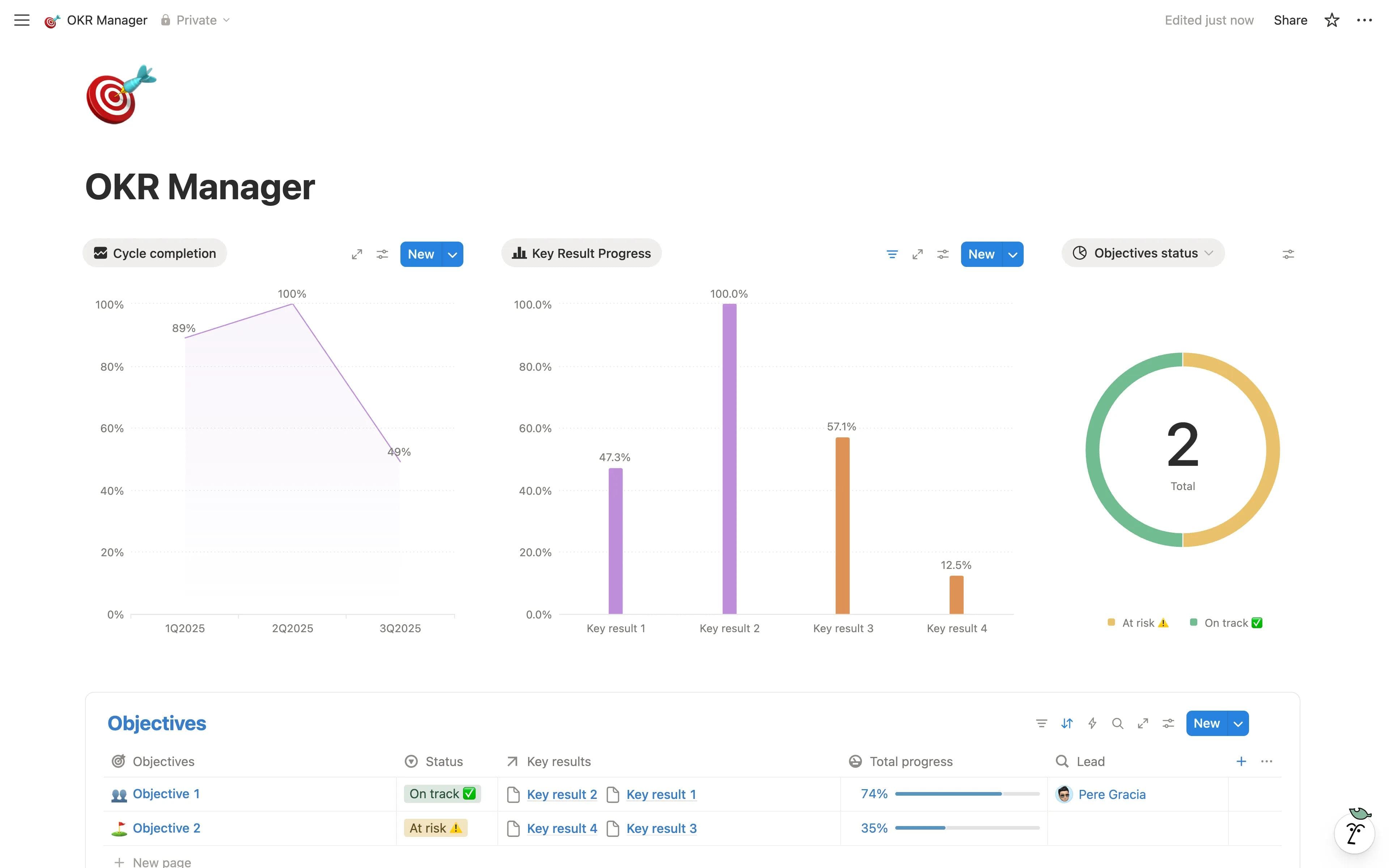
Task: Click the Key results column header
Action: coord(549,761)
